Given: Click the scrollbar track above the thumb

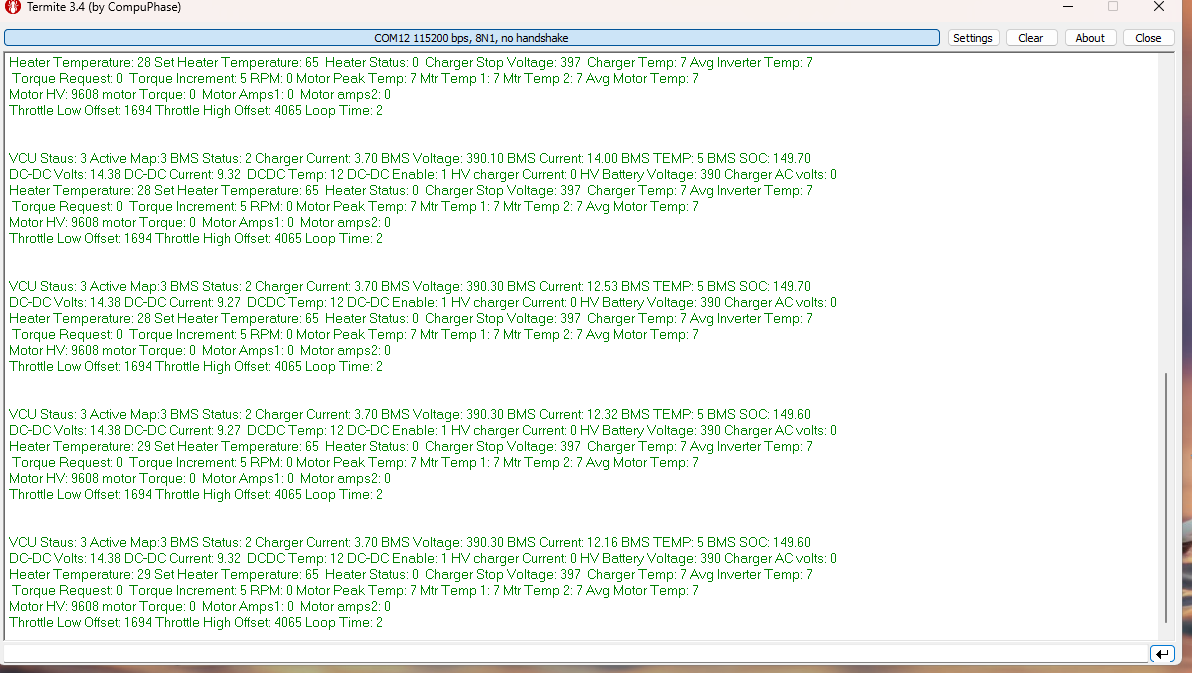Looking at the screenshot, I should 1164,210.
